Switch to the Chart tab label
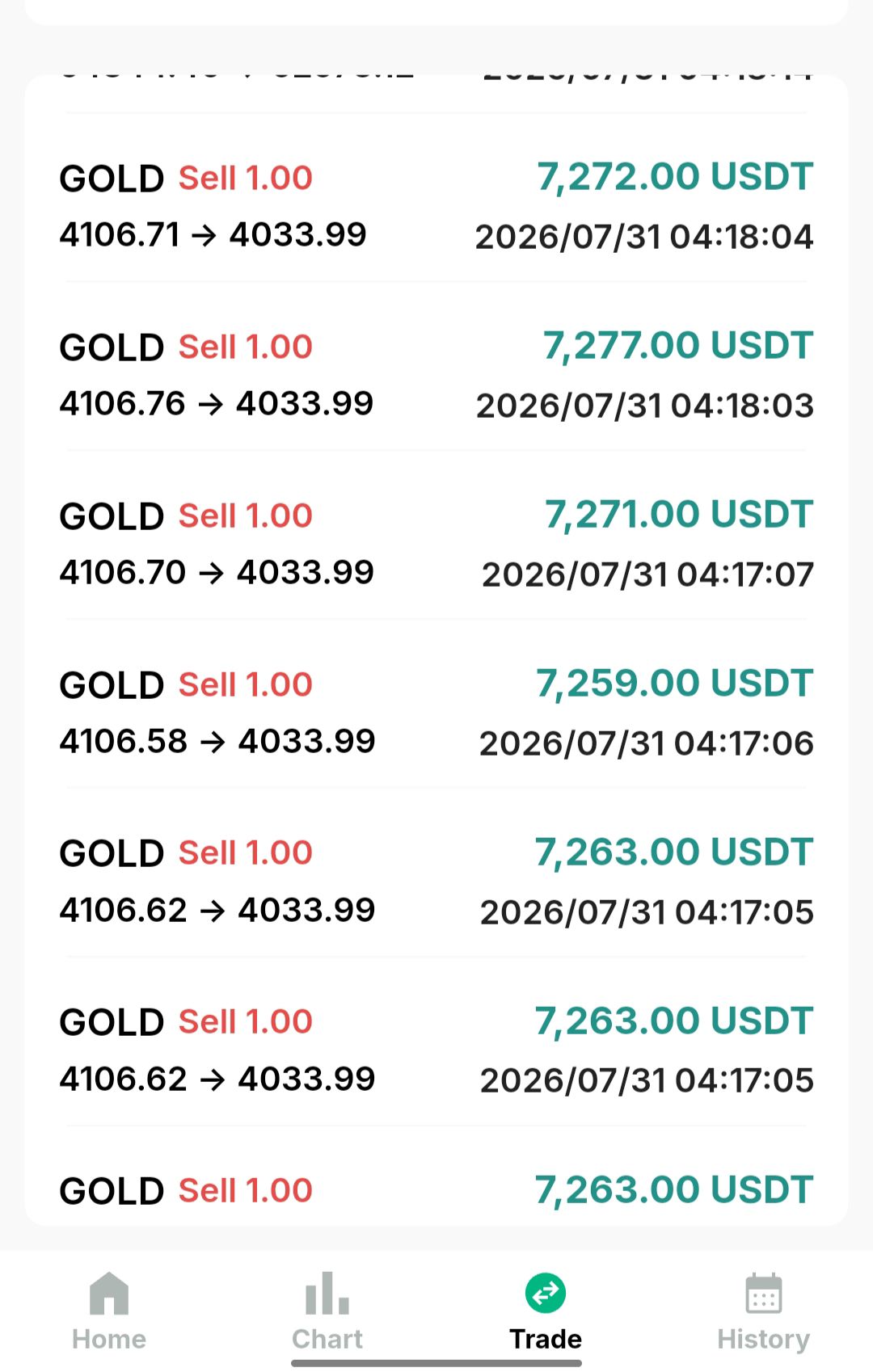Screen dimensions: 873x1372 [327, 1339]
